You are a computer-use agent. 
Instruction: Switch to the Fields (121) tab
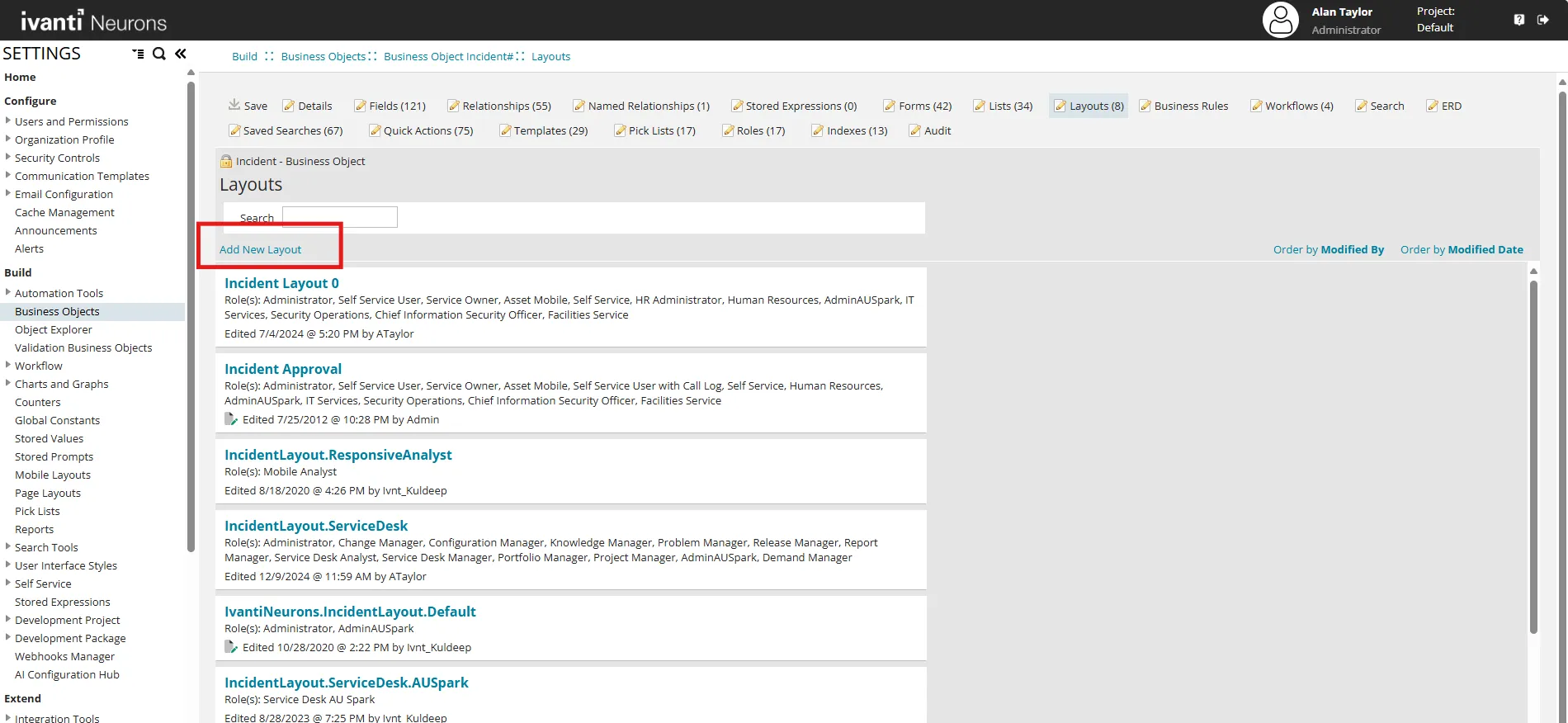(390, 106)
